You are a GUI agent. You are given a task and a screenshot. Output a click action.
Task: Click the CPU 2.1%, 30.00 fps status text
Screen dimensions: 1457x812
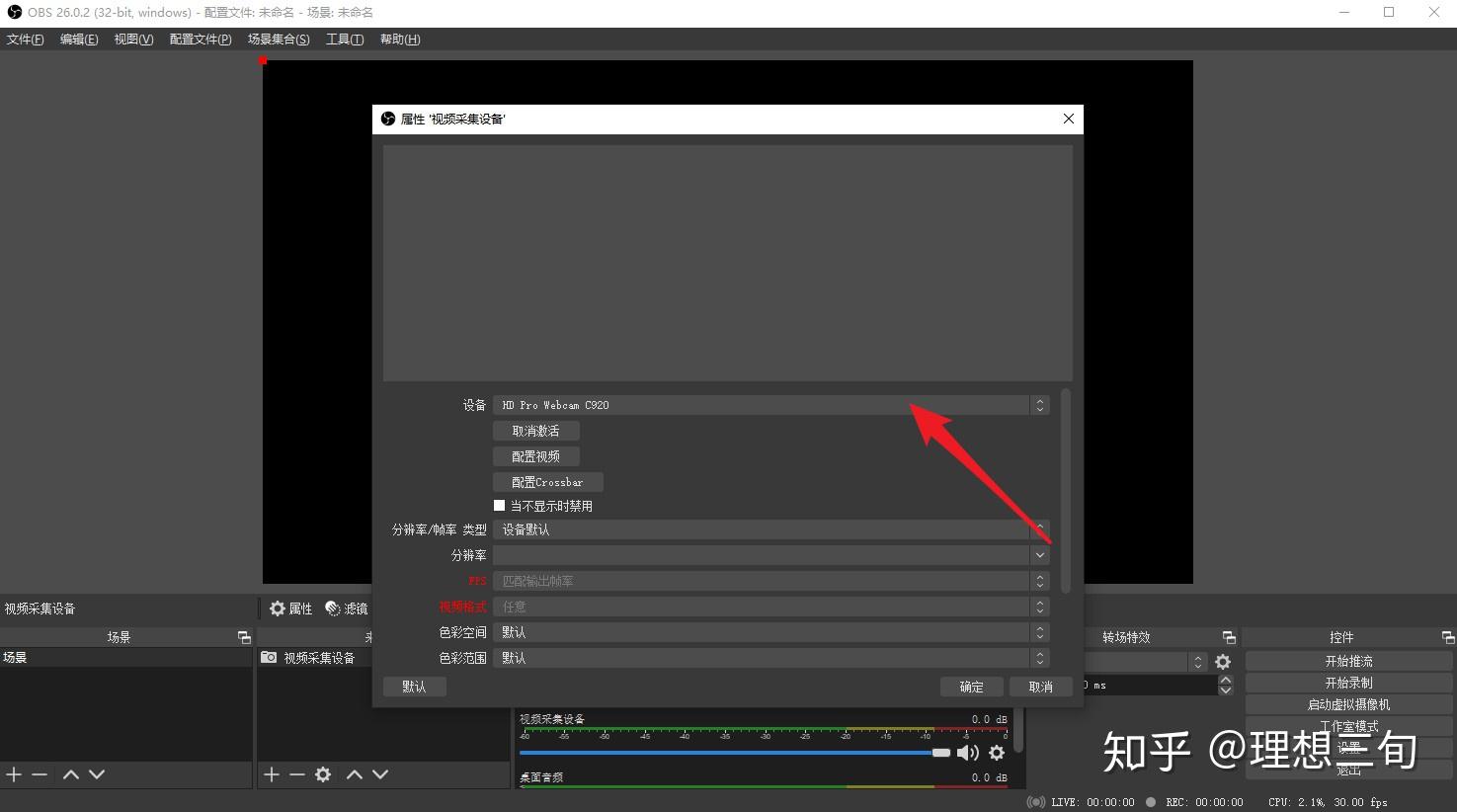1329,802
